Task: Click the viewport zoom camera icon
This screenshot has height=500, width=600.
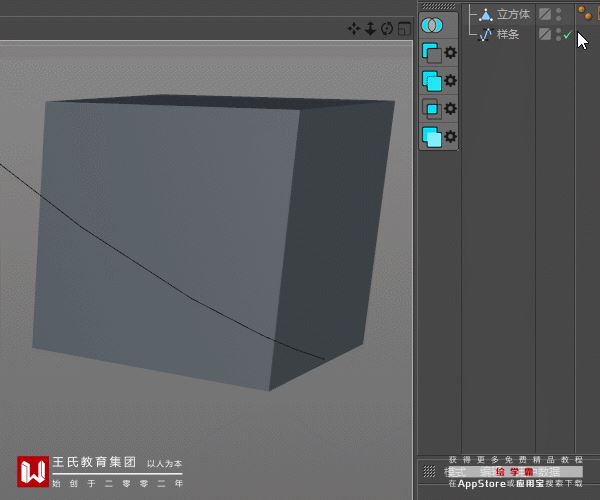Action: (x=370, y=29)
